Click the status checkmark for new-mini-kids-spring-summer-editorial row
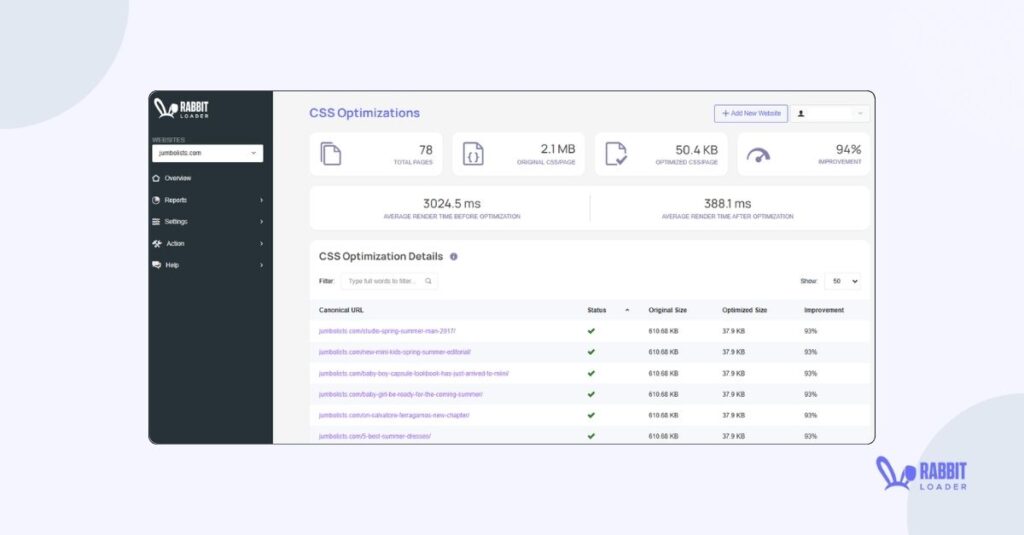Screen dimensions: 1024x535 pos(591,352)
